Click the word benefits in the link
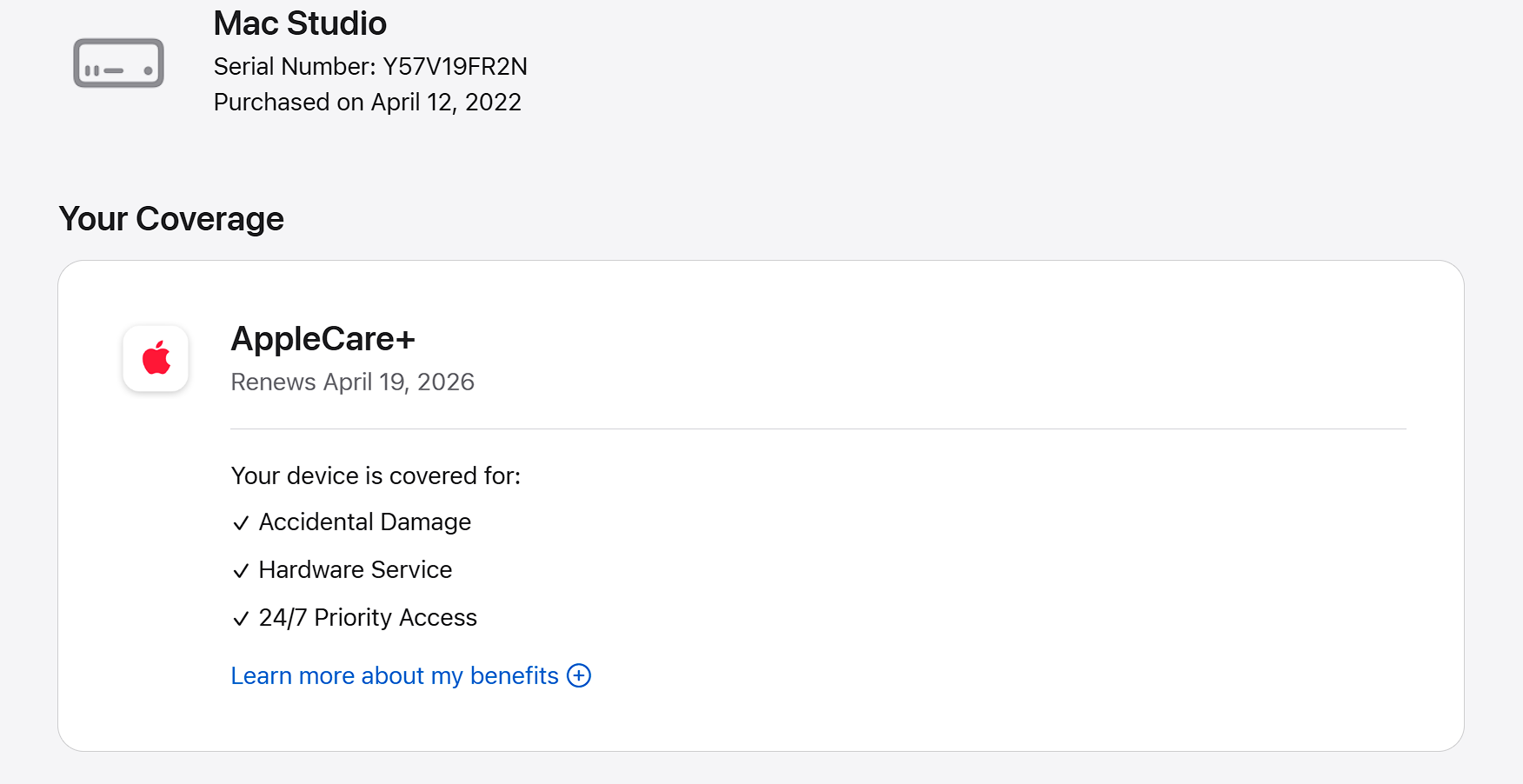Viewport: 1523px width, 784px height. (514, 675)
